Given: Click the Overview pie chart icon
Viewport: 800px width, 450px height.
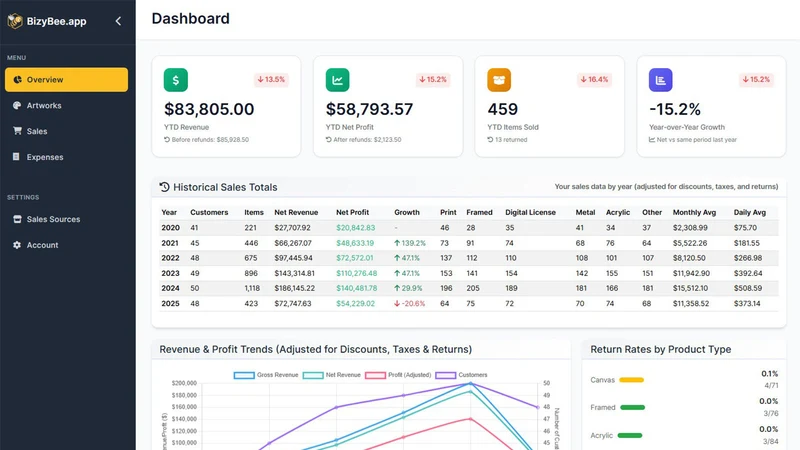Looking at the screenshot, I should 17,80.
